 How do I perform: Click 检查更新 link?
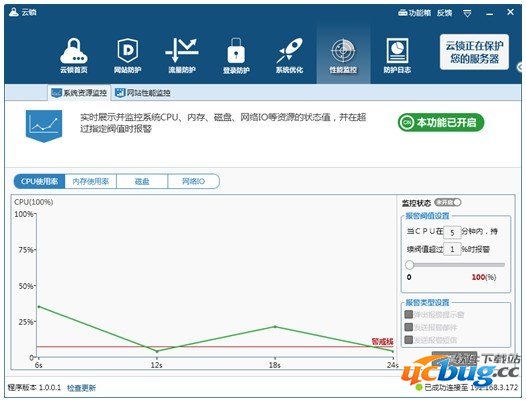(x=82, y=388)
